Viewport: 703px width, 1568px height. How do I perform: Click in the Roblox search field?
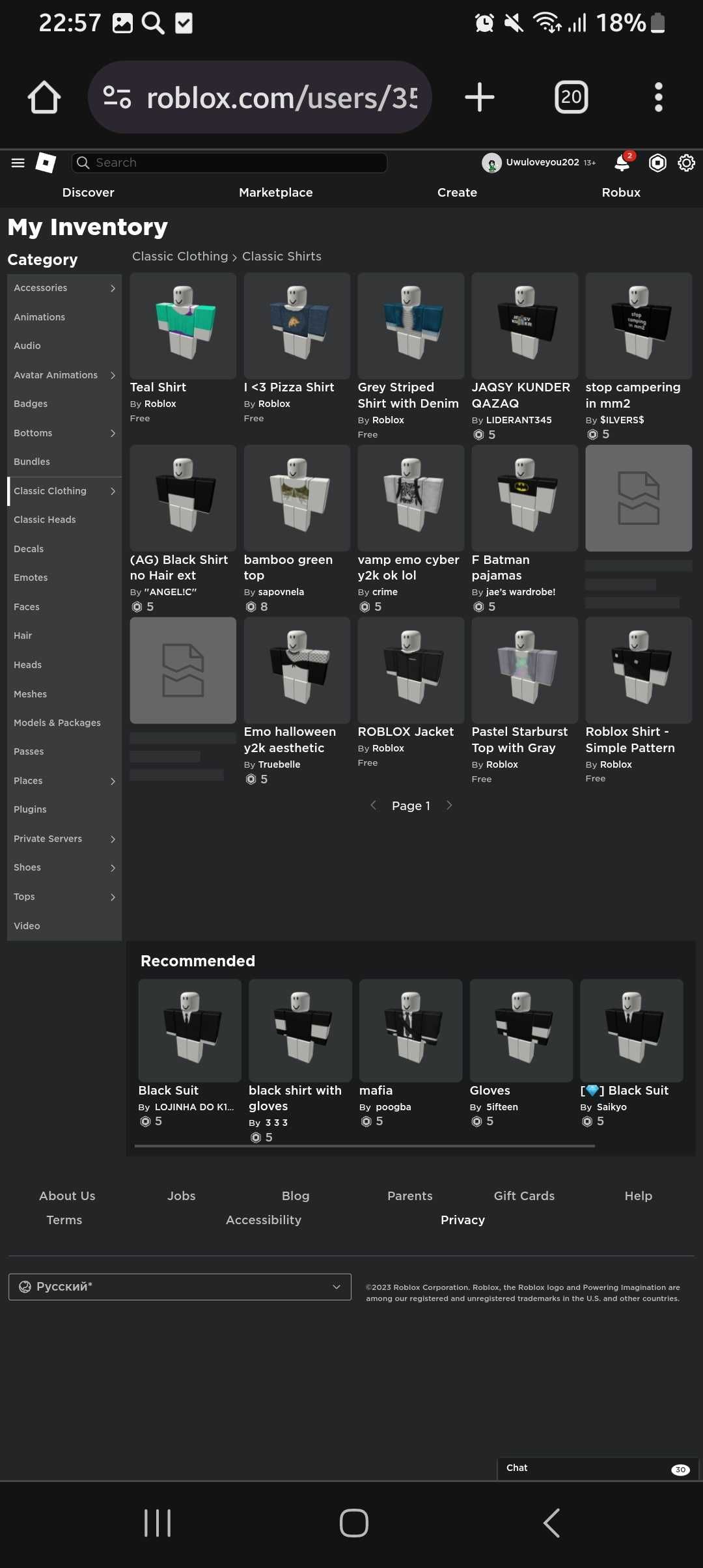point(229,163)
